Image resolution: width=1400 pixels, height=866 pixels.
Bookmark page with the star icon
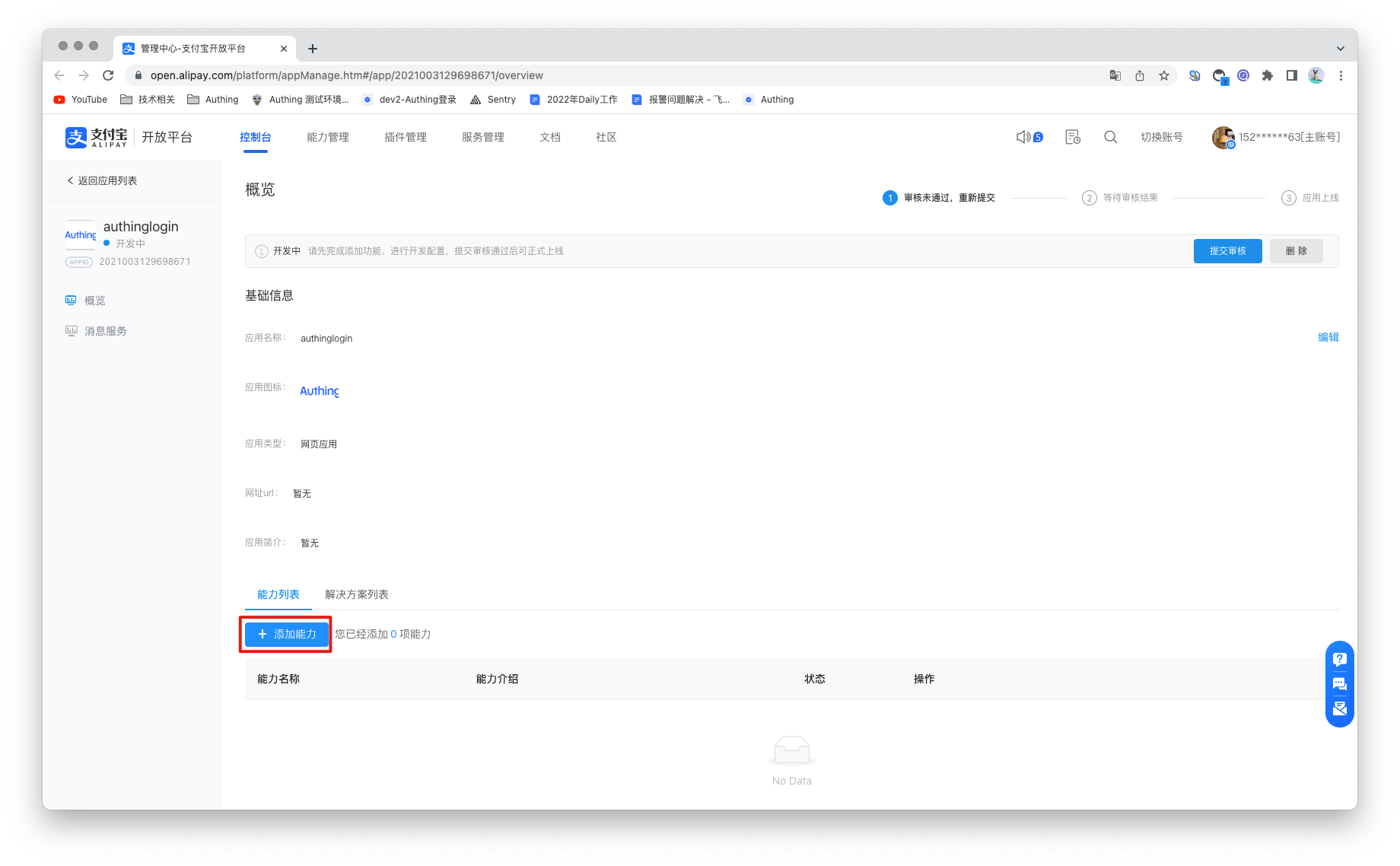pyautogui.click(x=1163, y=75)
